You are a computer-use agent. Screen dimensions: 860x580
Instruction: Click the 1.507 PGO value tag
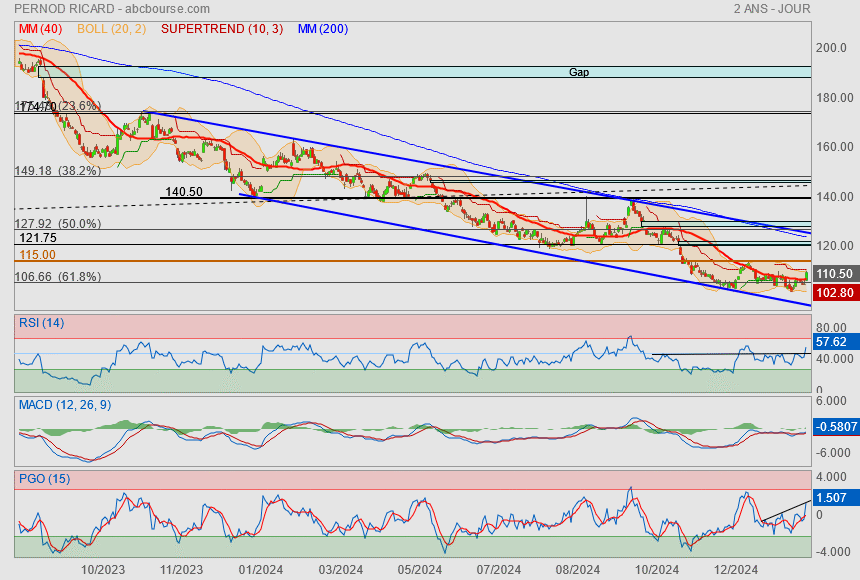tap(835, 498)
